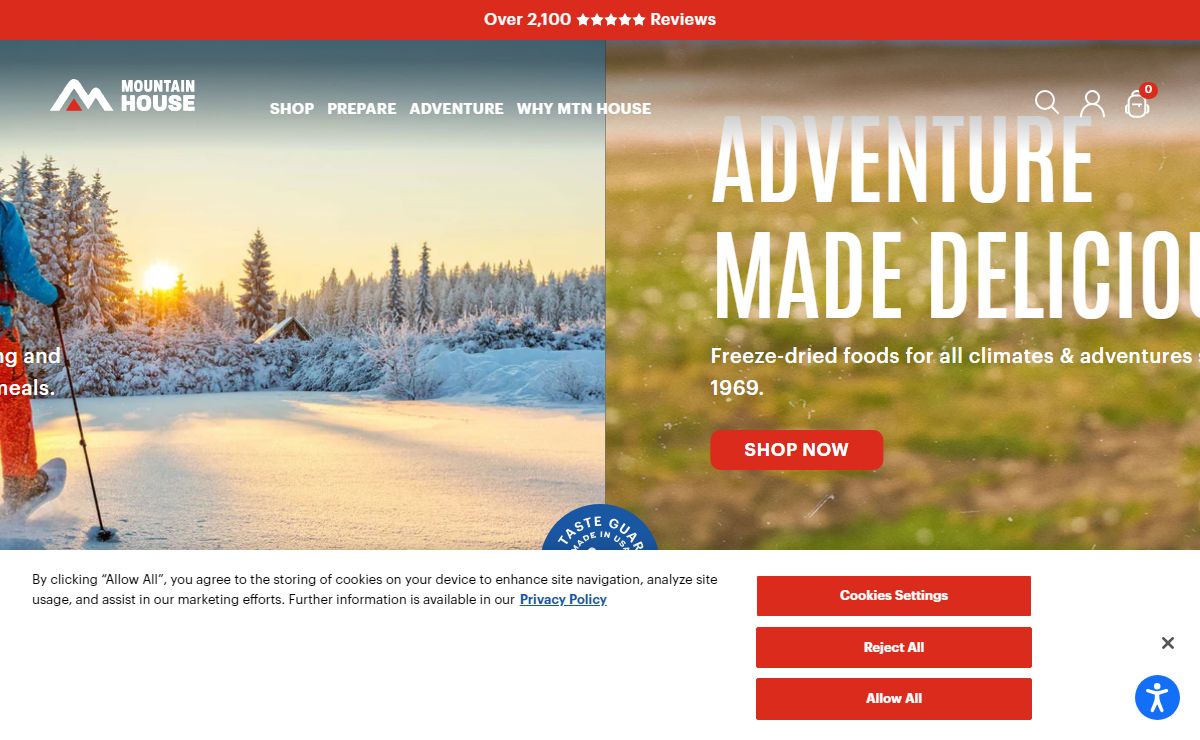The width and height of the screenshot is (1200, 740).
Task: Open the Privacy Policy link
Action: pyautogui.click(x=563, y=600)
